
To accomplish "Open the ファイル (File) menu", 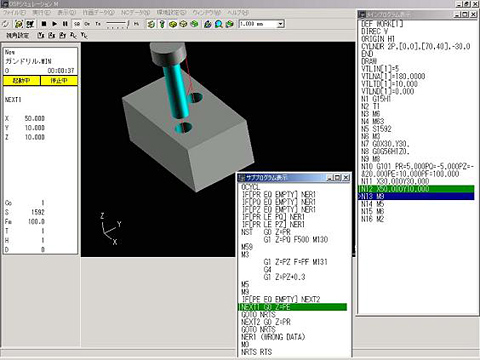I will [14, 13].
